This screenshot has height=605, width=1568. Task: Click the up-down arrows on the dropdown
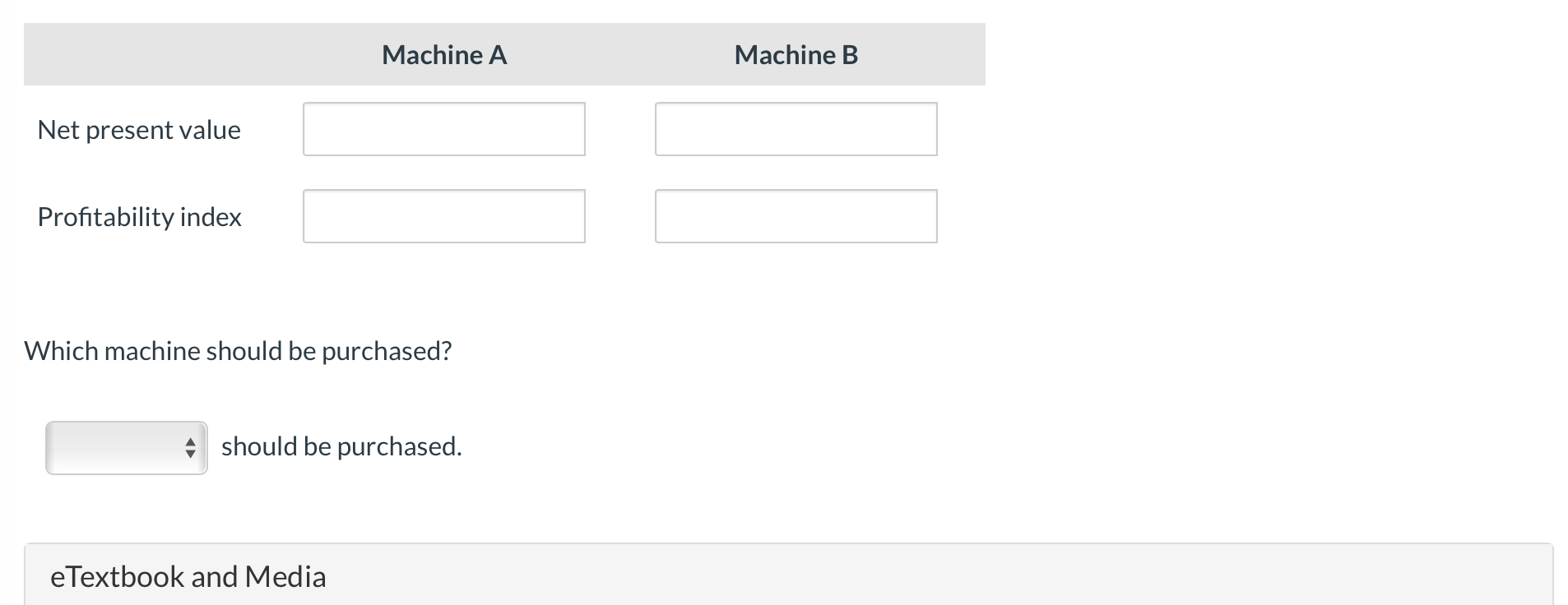tap(189, 447)
